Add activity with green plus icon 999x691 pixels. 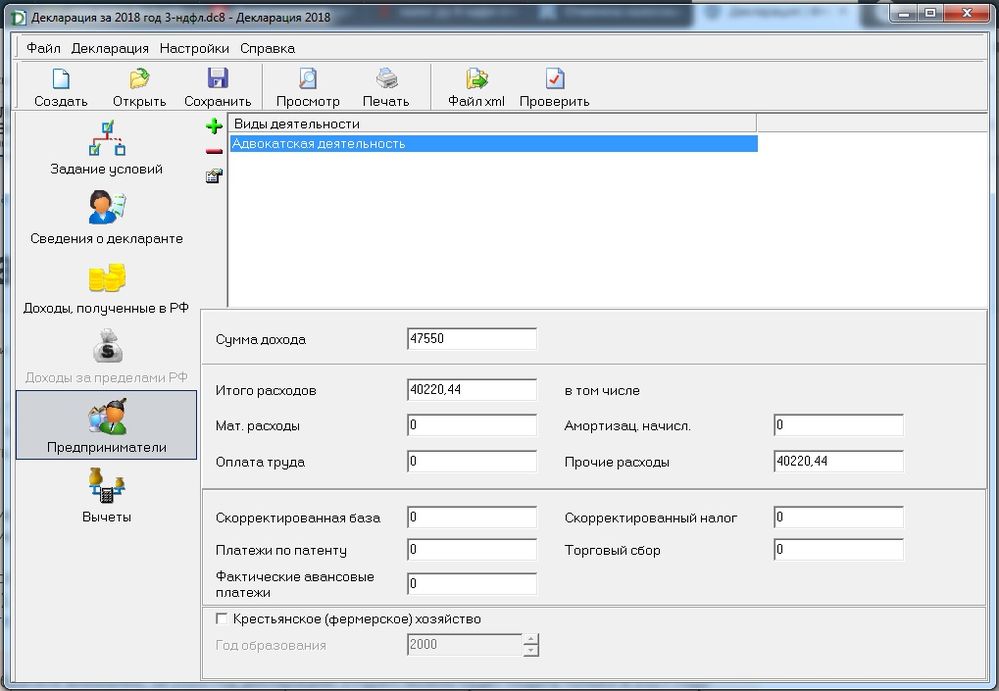pyautogui.click(x=213, y=127)
